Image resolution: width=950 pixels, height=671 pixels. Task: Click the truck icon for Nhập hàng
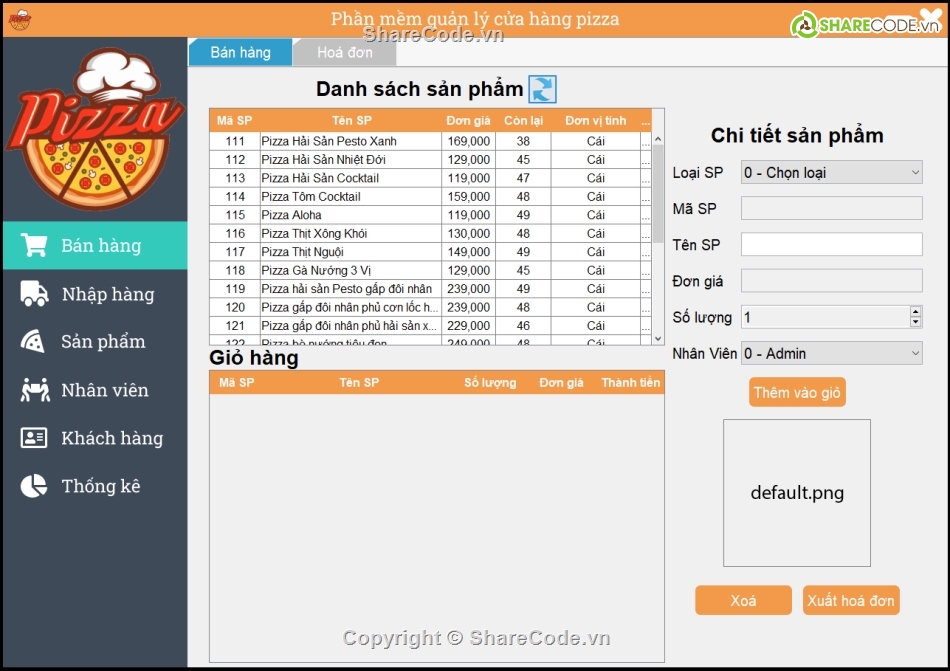34,294
